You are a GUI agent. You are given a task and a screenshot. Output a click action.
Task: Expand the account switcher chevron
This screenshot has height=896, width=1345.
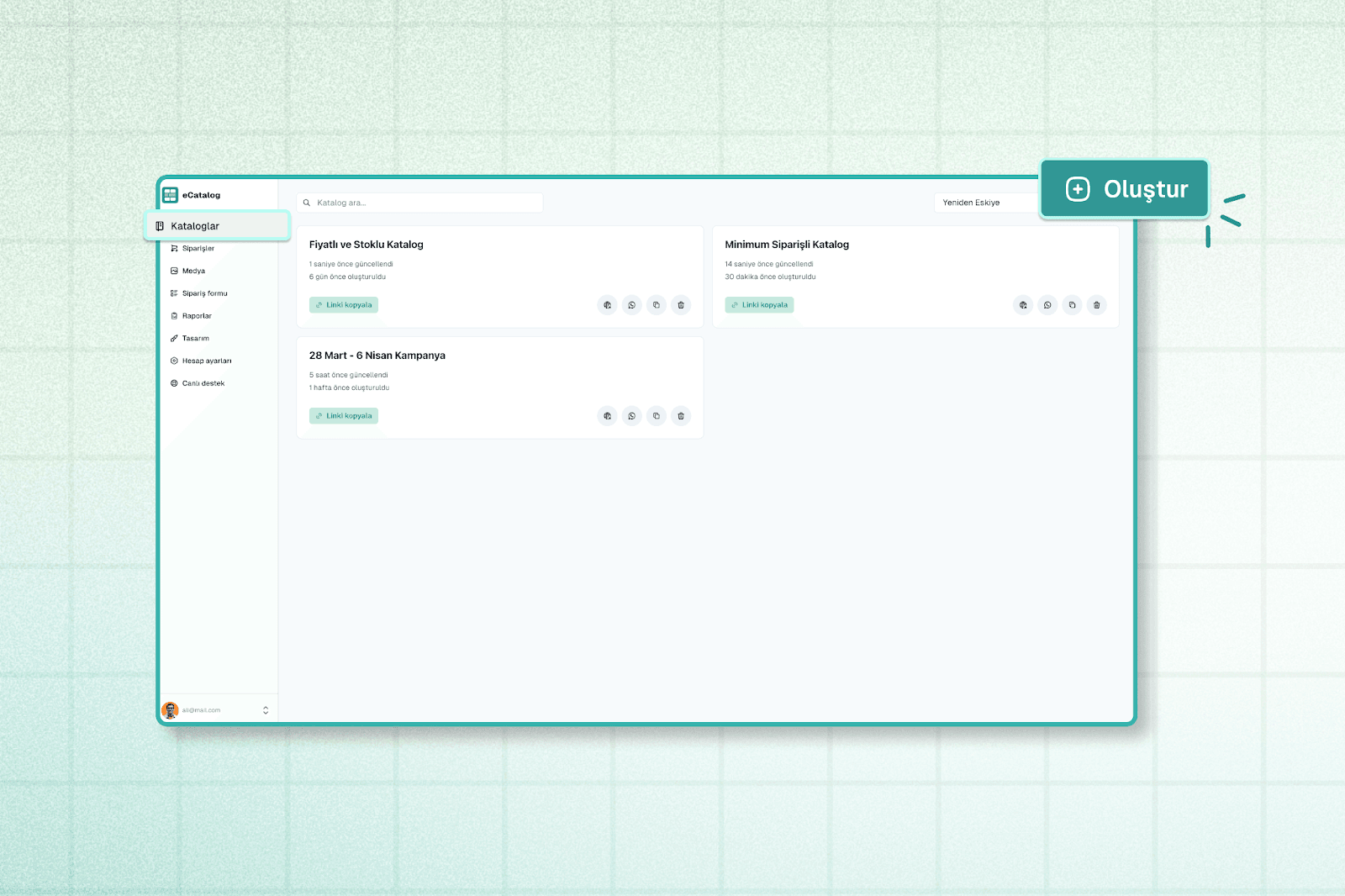(266, 710)
